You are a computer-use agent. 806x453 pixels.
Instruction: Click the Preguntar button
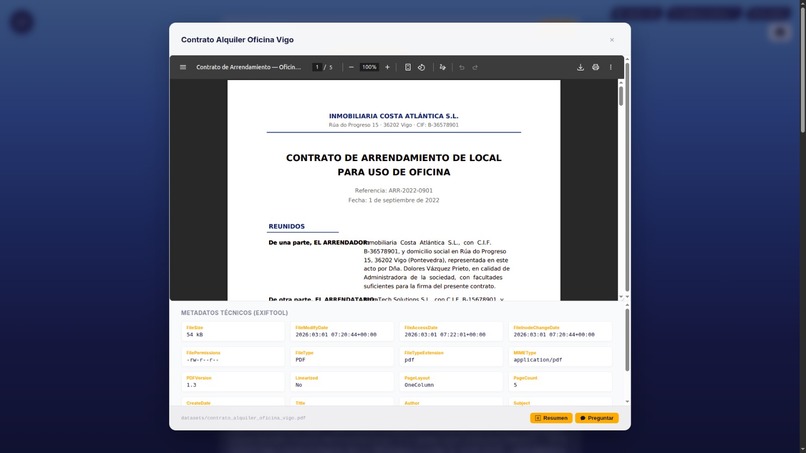tap(597, 418)
